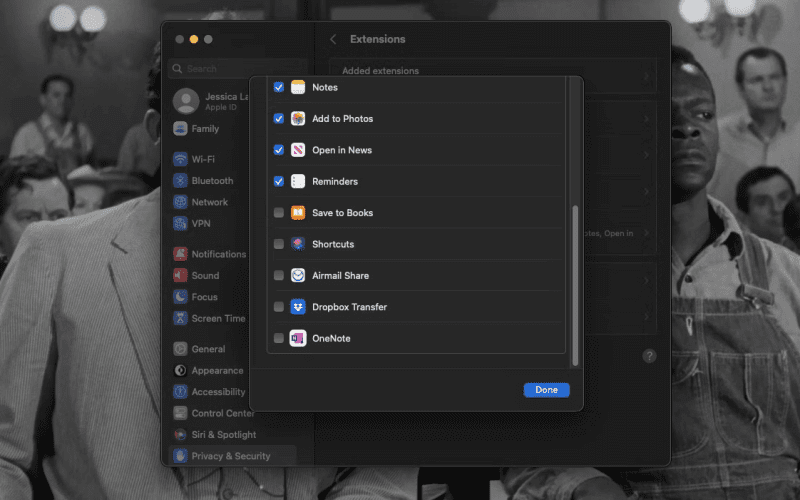
Task: Click the Appearance sidebar icon
Action: click(x=180, y=370)
